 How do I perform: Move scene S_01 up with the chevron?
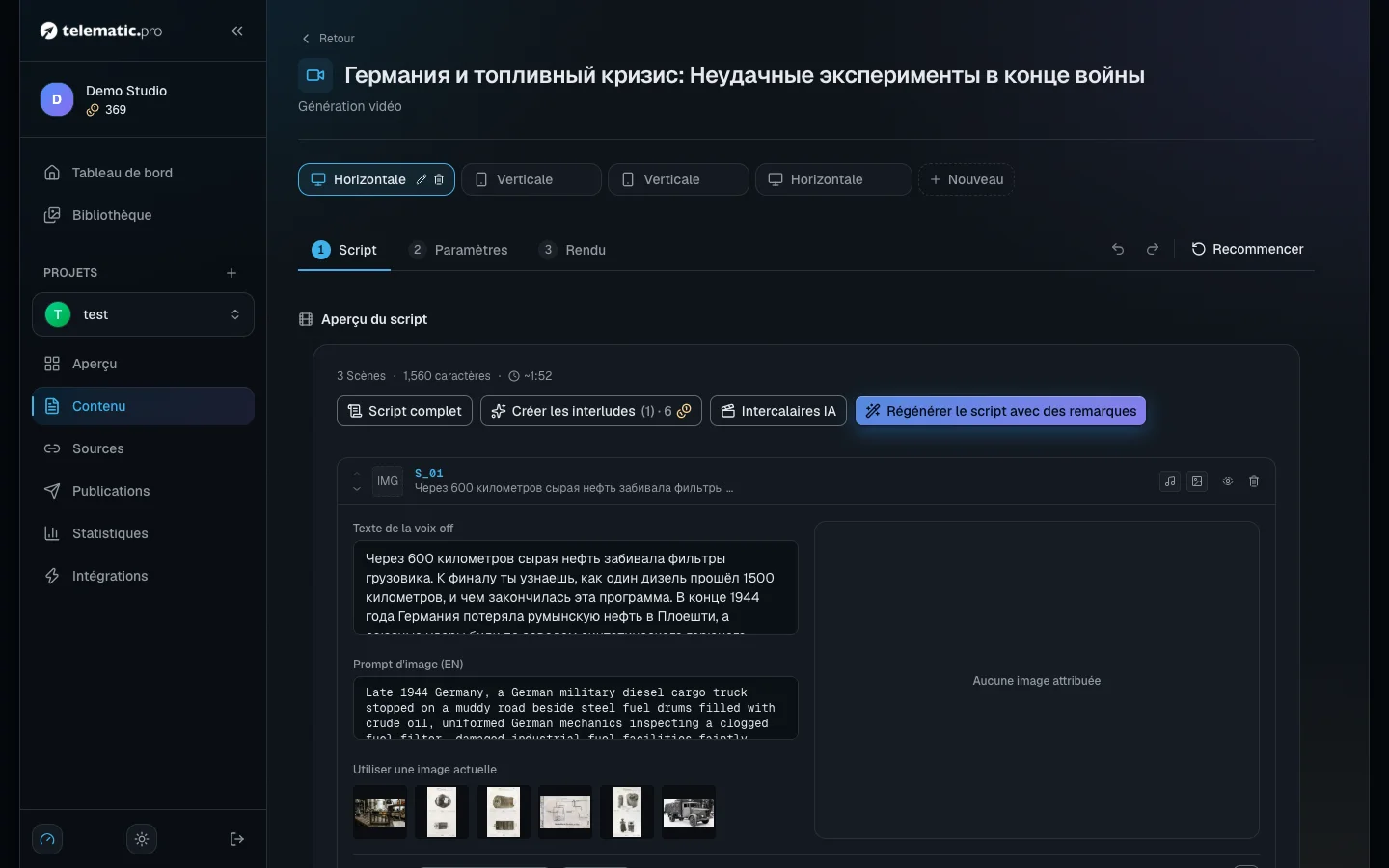tap(357, 474)
